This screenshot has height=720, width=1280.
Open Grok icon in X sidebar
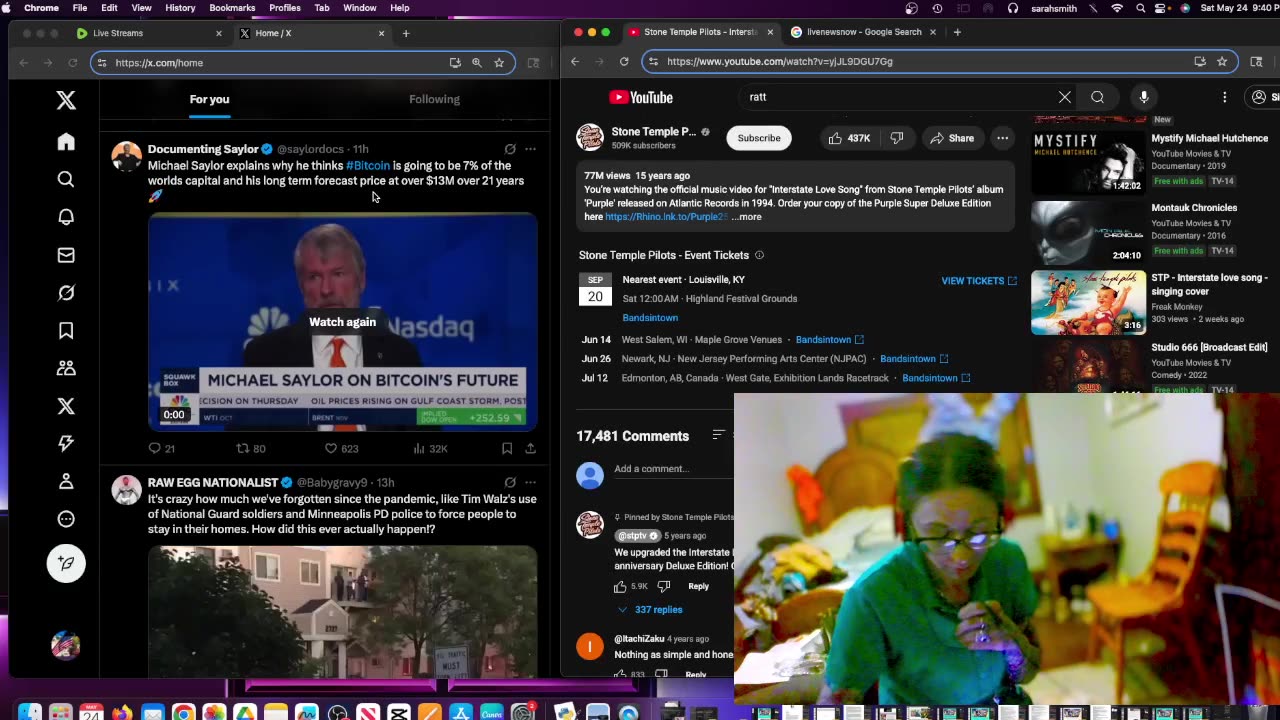click(x=66, y=293)
